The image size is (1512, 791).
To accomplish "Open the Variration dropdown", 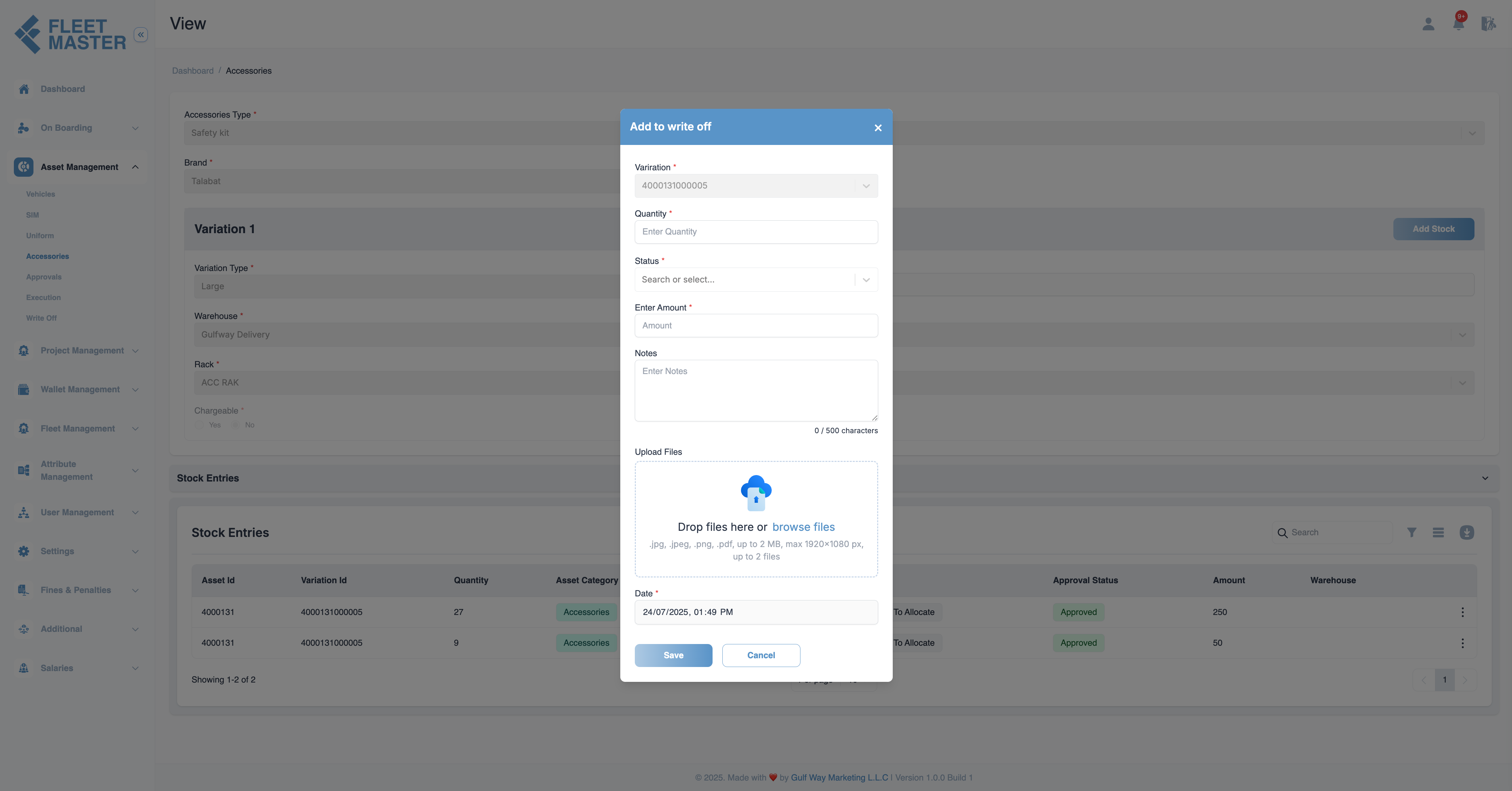I will 756,186.
